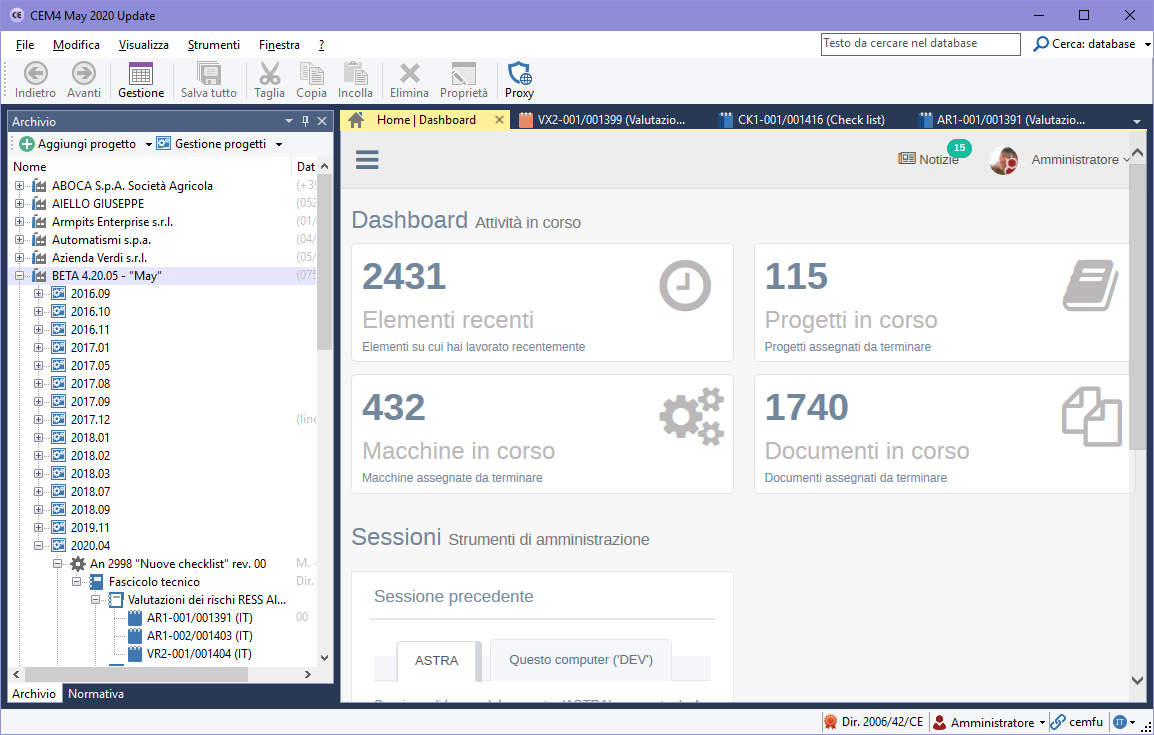Click the database search text field
The height and width of the screenshot is (735, 1154).
pyautogui.click(x=920, y=44)
